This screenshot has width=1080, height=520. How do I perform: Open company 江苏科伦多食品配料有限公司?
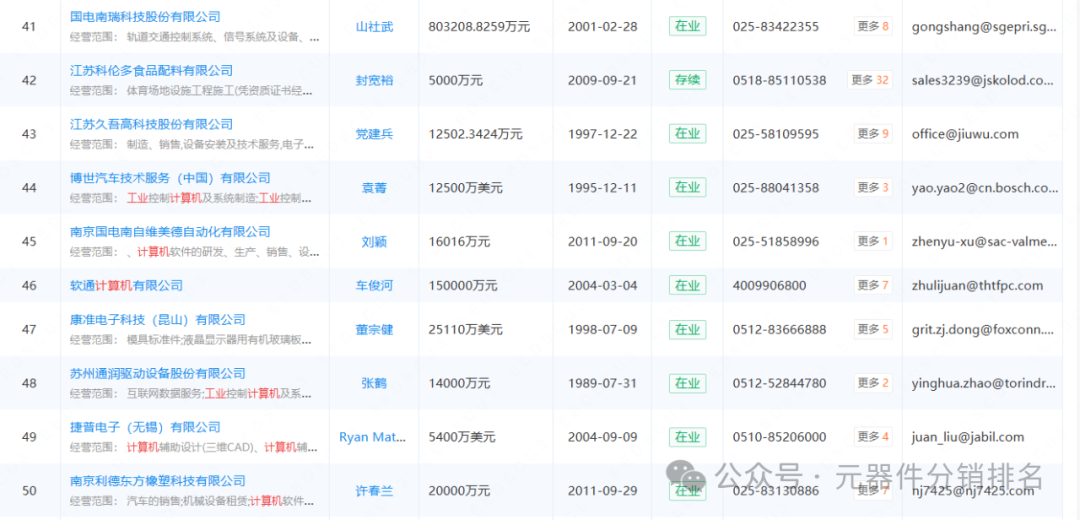coord(152,71)
